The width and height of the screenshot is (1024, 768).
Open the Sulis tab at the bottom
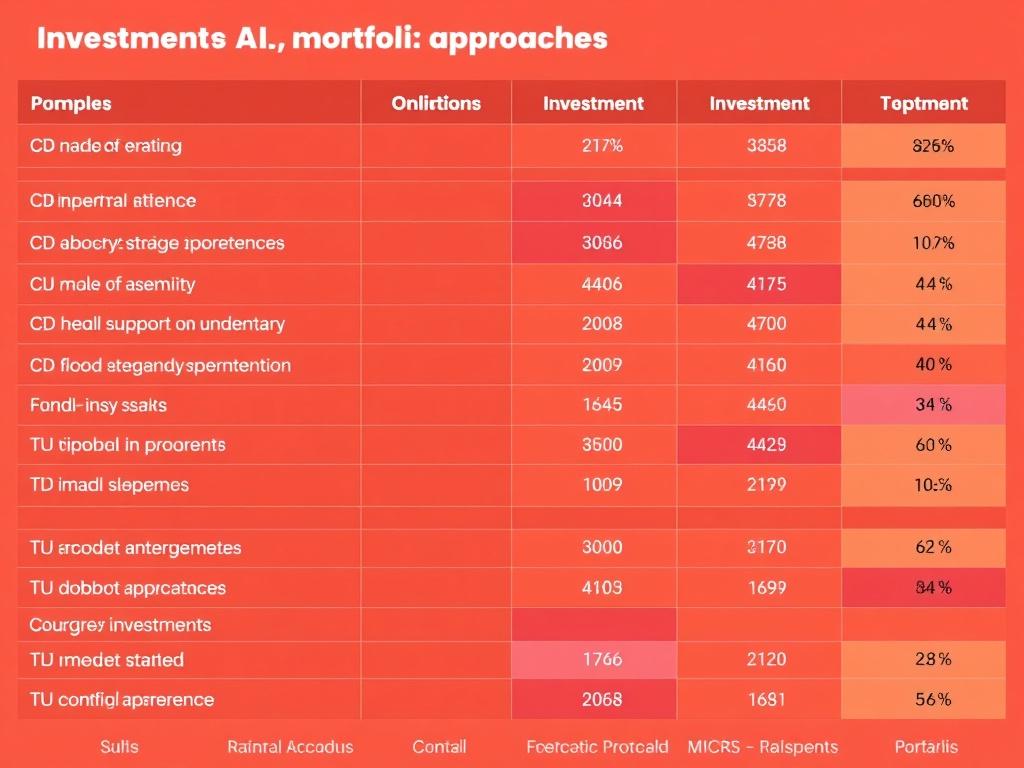pyautogui.click(x=119, y=747)
